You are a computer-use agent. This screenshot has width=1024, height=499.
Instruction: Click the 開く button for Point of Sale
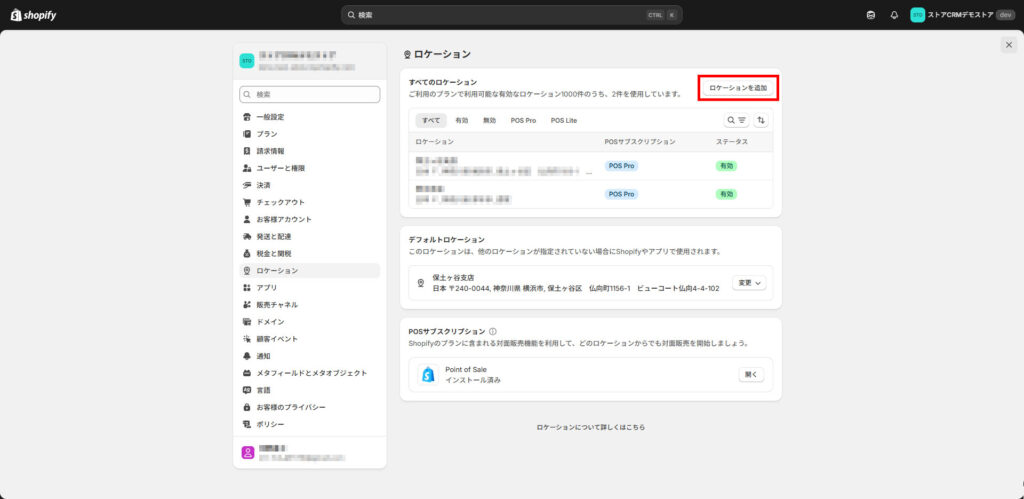[751, 375]
